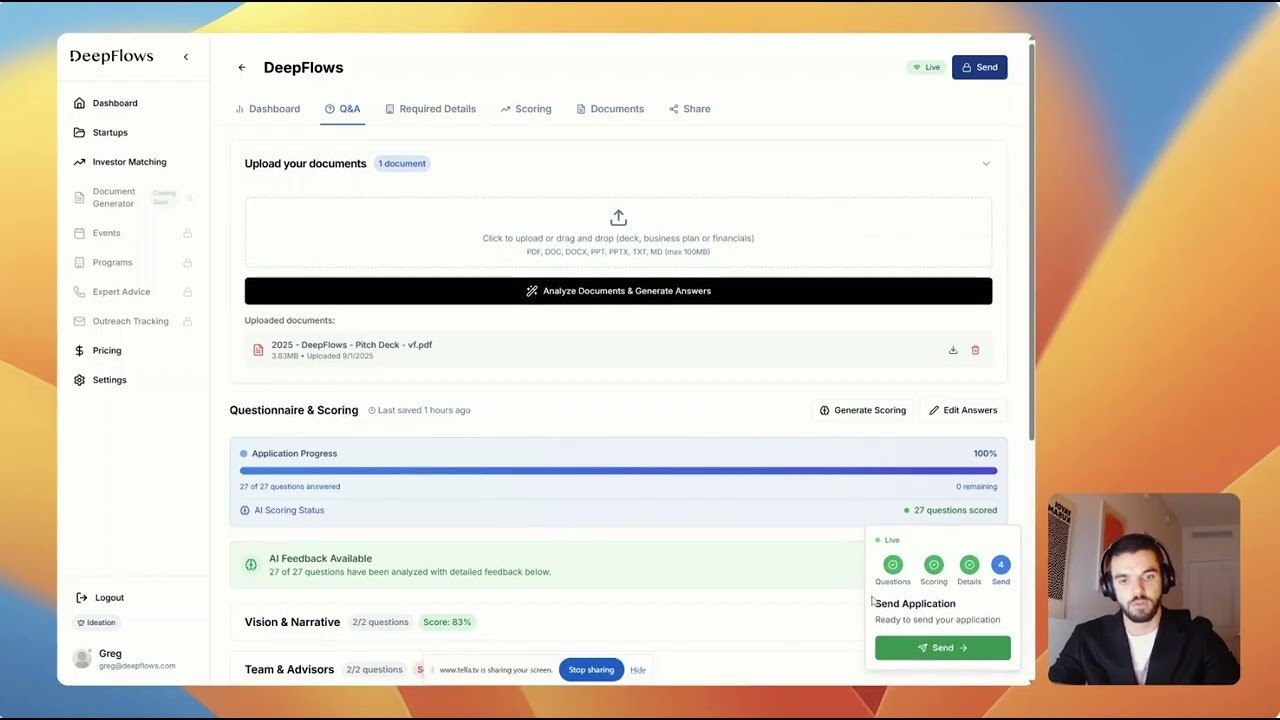
Task: Expand the Team & Advisors section
Action: tap(289, 670)
